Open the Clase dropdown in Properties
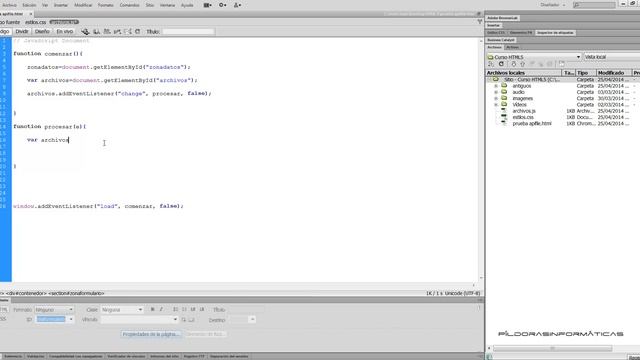 coord(122,310)
